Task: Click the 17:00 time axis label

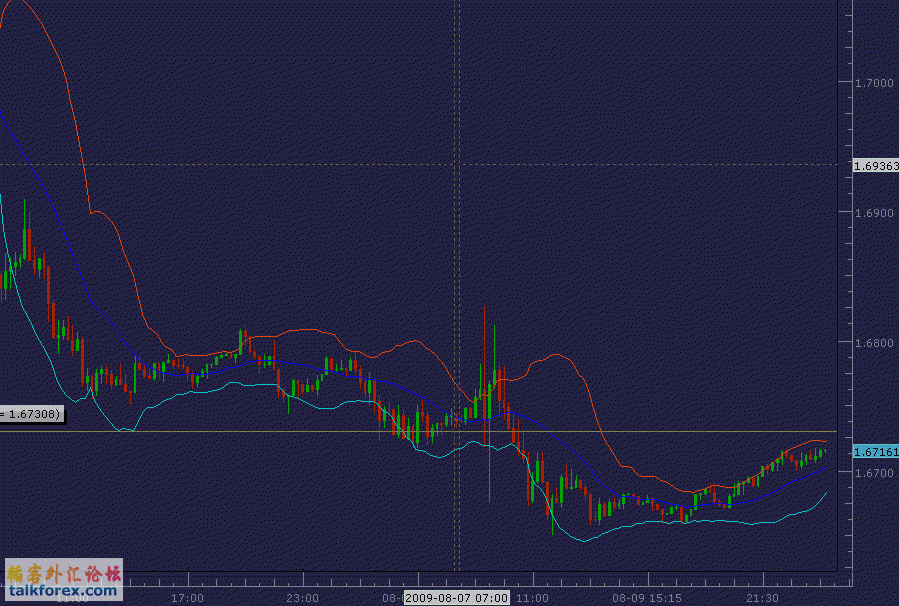Action: (x=187, y=598)
